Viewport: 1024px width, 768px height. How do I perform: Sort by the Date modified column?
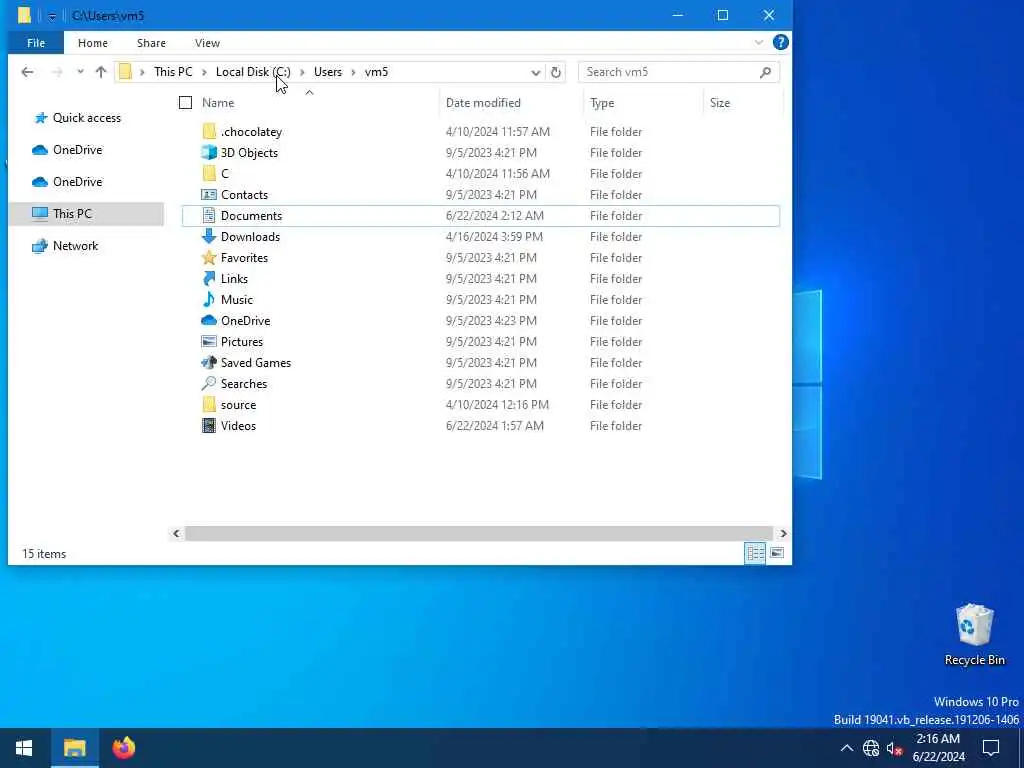[483, 103]
